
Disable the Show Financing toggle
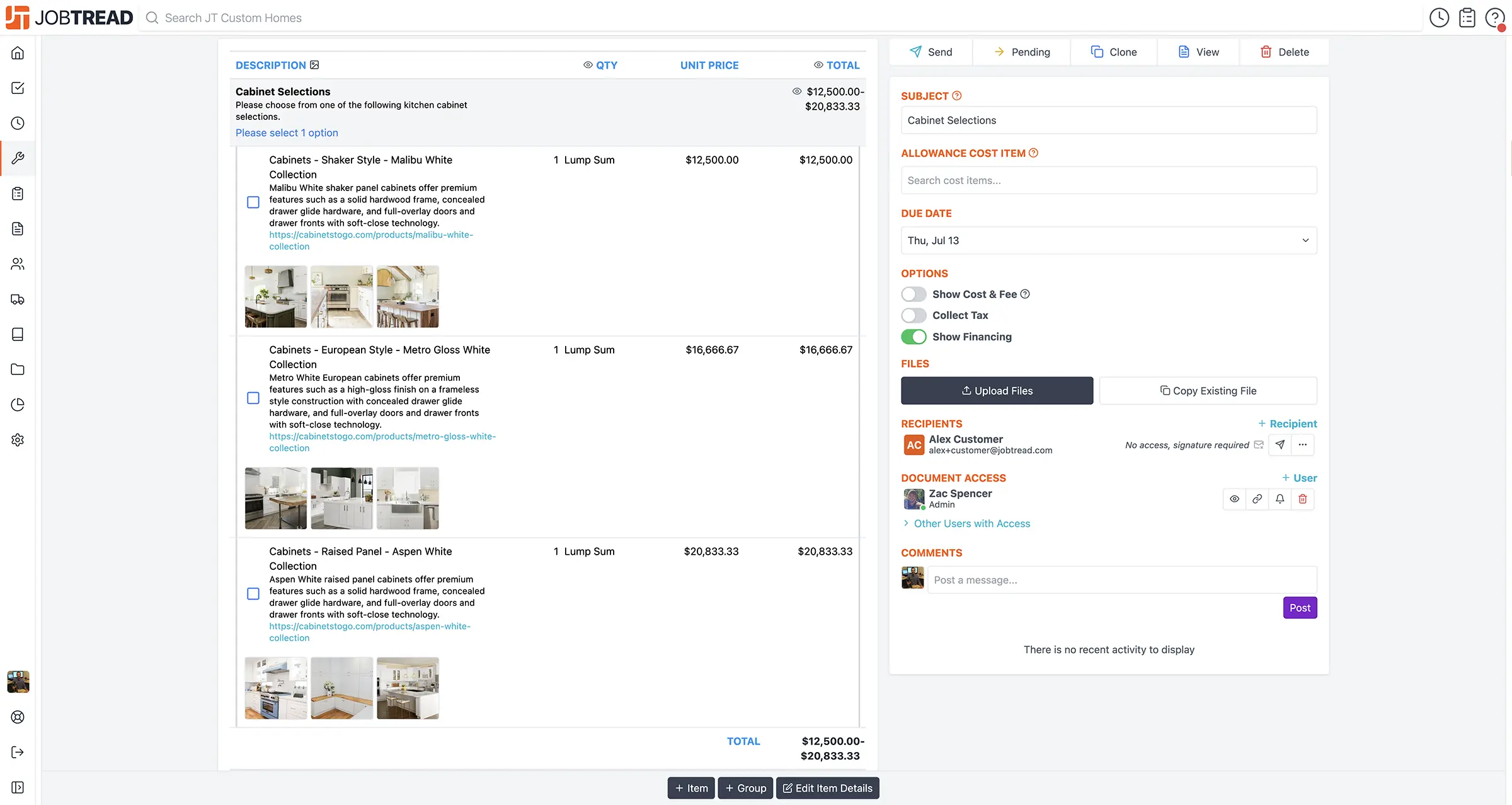point(913,337)
